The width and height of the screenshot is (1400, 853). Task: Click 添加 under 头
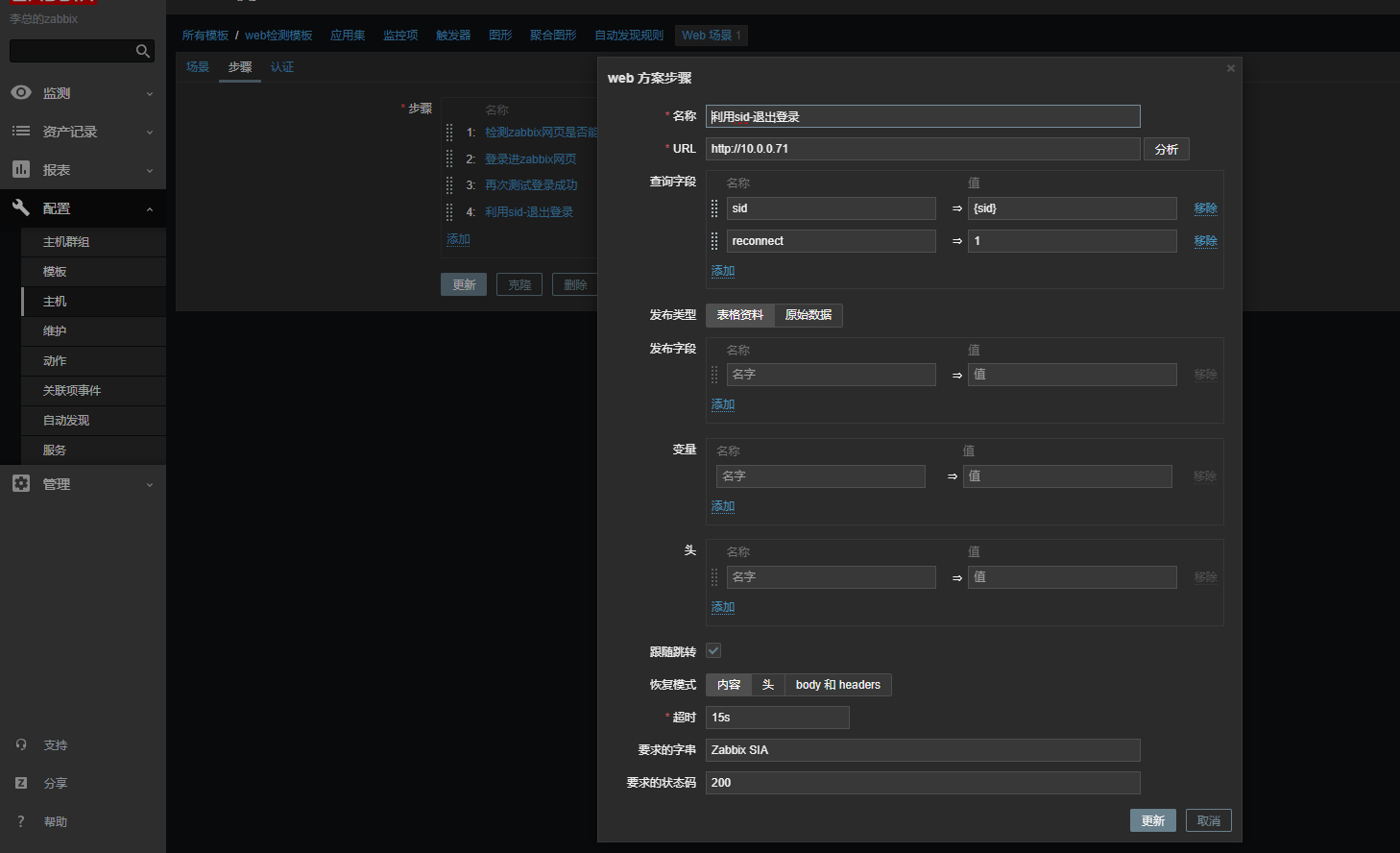click(x=723, y=607)
